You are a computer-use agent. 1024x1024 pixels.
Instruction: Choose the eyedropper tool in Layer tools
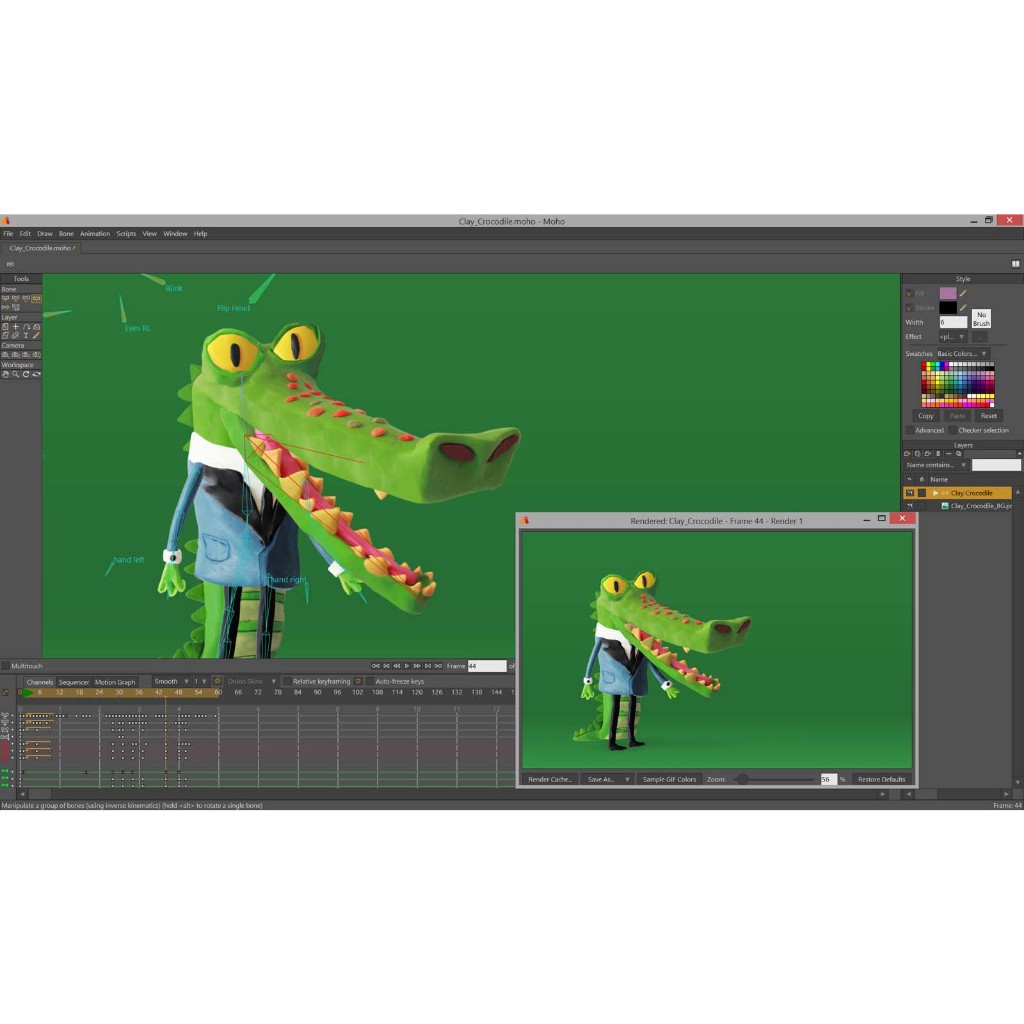coord(37,335)
